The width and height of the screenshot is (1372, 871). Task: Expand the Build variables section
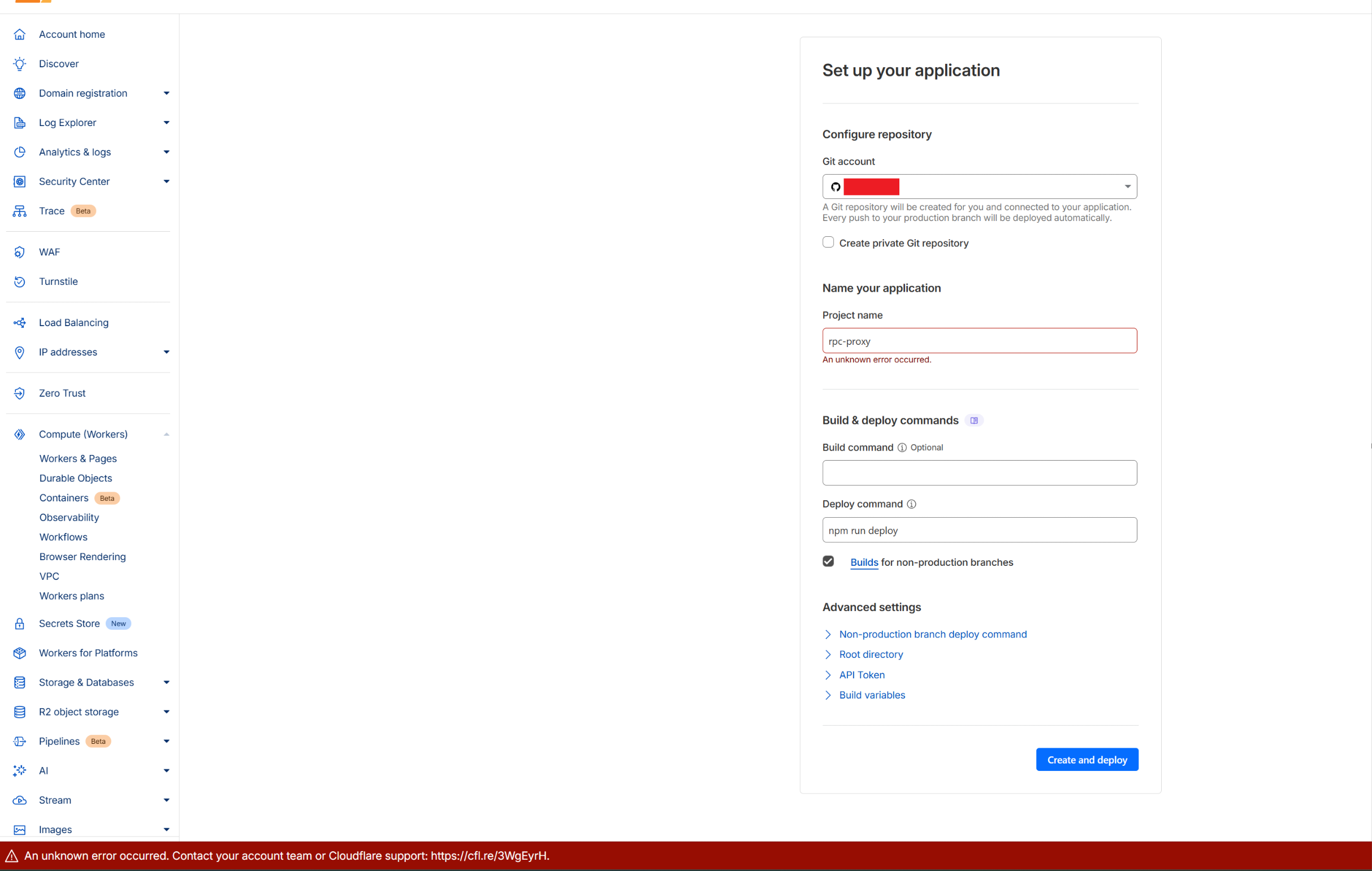click(x=872, y=695)
